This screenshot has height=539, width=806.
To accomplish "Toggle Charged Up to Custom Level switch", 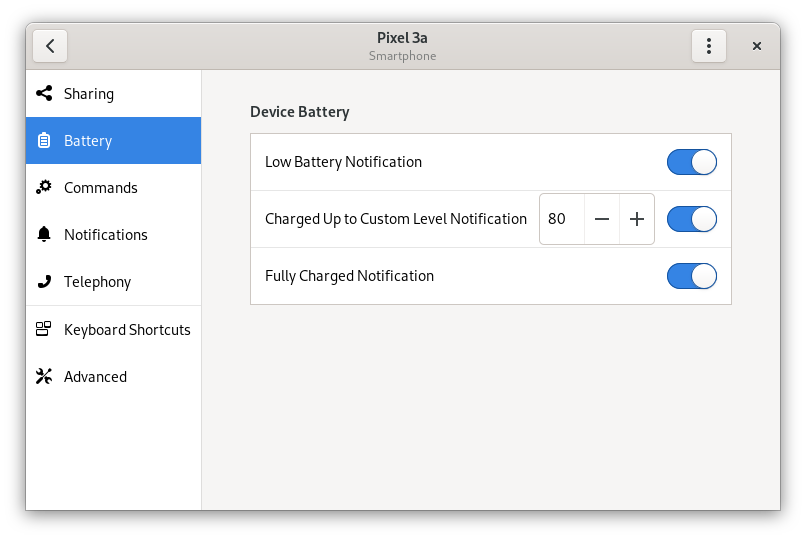I will coord(692,219).
